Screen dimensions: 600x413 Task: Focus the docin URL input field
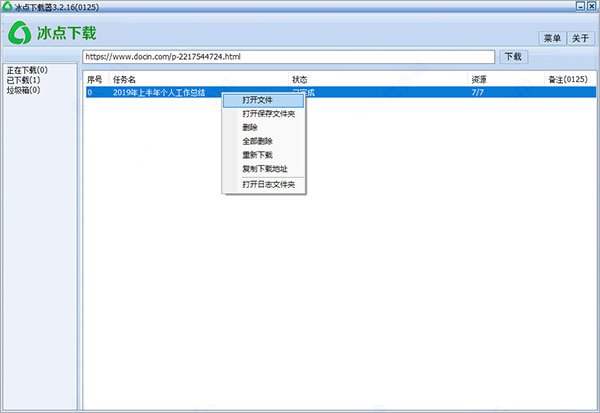tap(289, 57)
